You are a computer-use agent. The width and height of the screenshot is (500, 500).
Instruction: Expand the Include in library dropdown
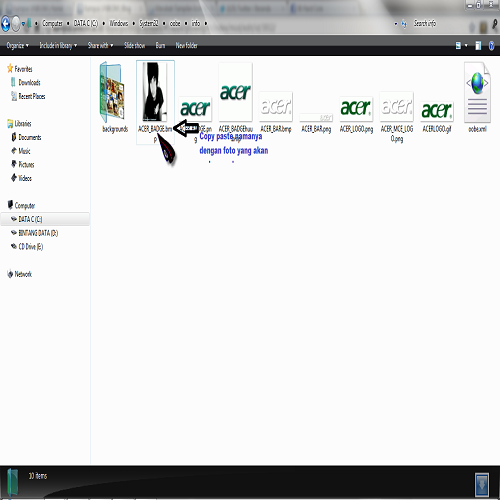click(58, 45)
